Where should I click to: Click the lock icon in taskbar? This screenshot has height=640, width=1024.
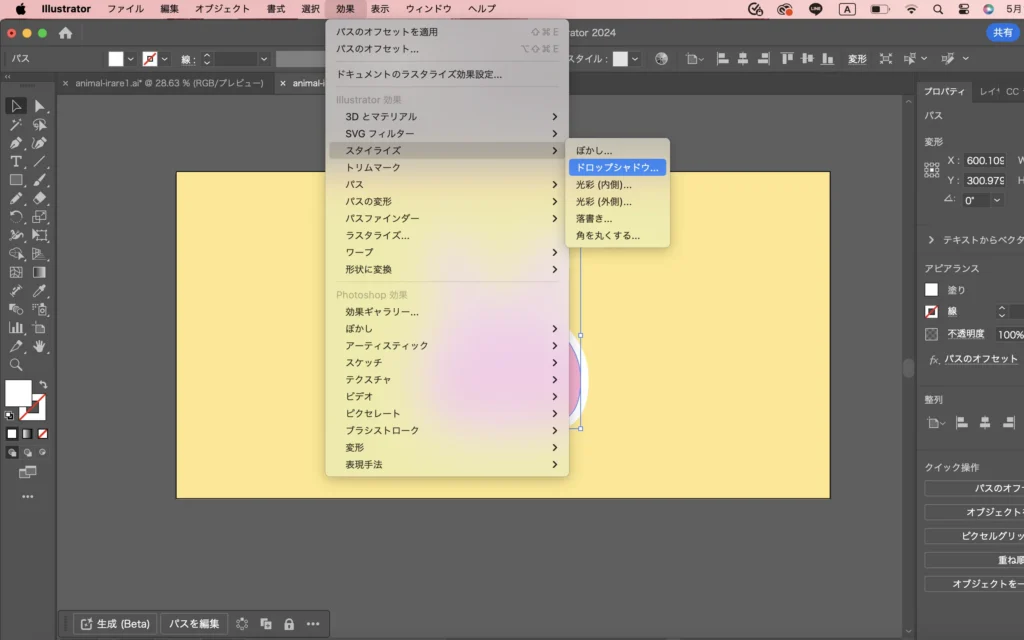[x=288, y=623]
